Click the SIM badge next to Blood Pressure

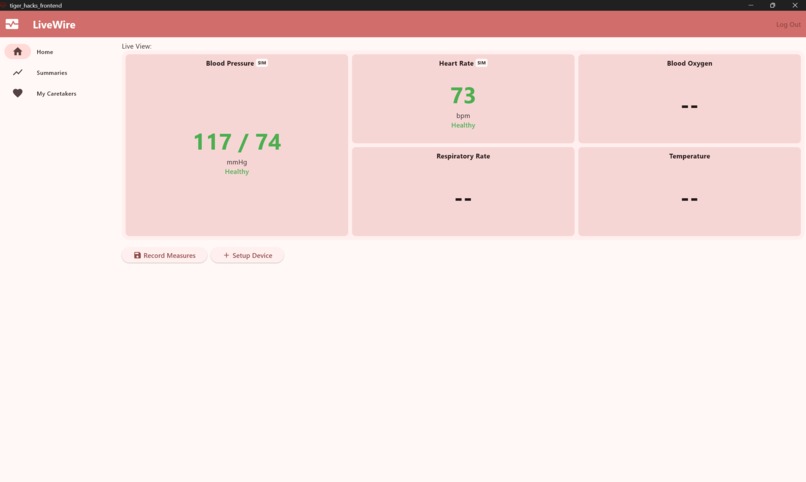262,63
